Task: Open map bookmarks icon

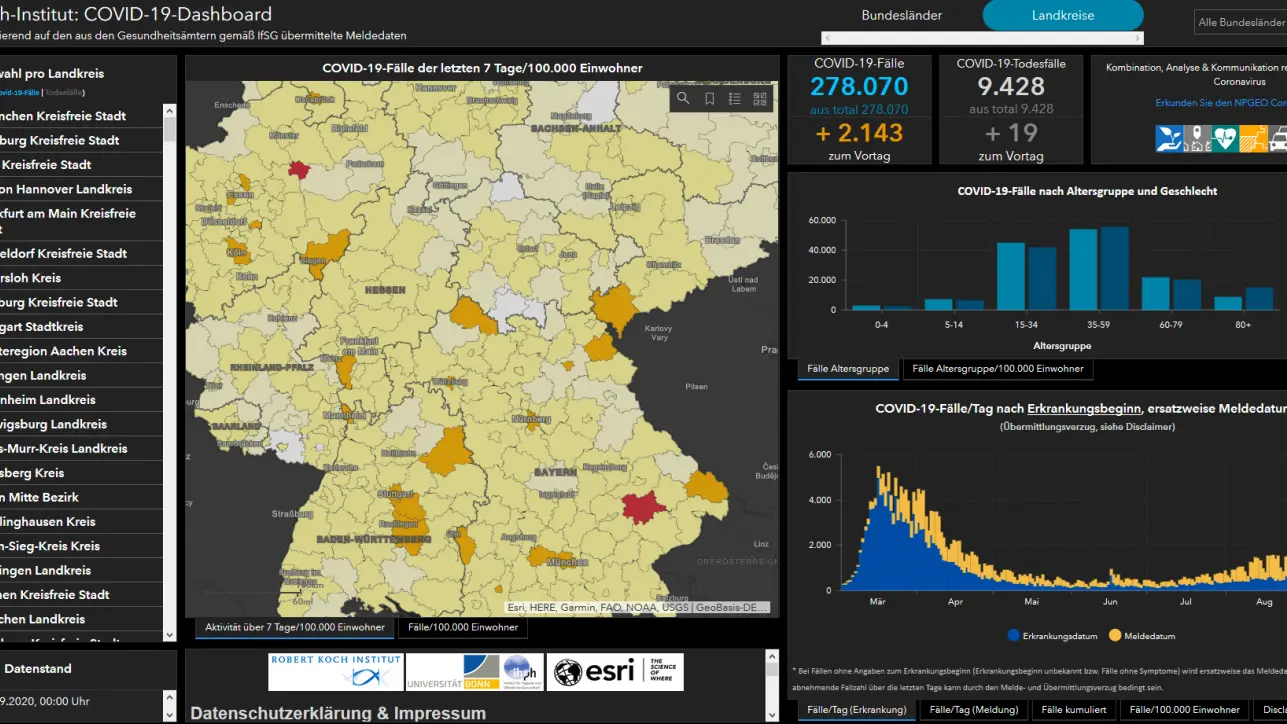Action: [x=709, y=98]
